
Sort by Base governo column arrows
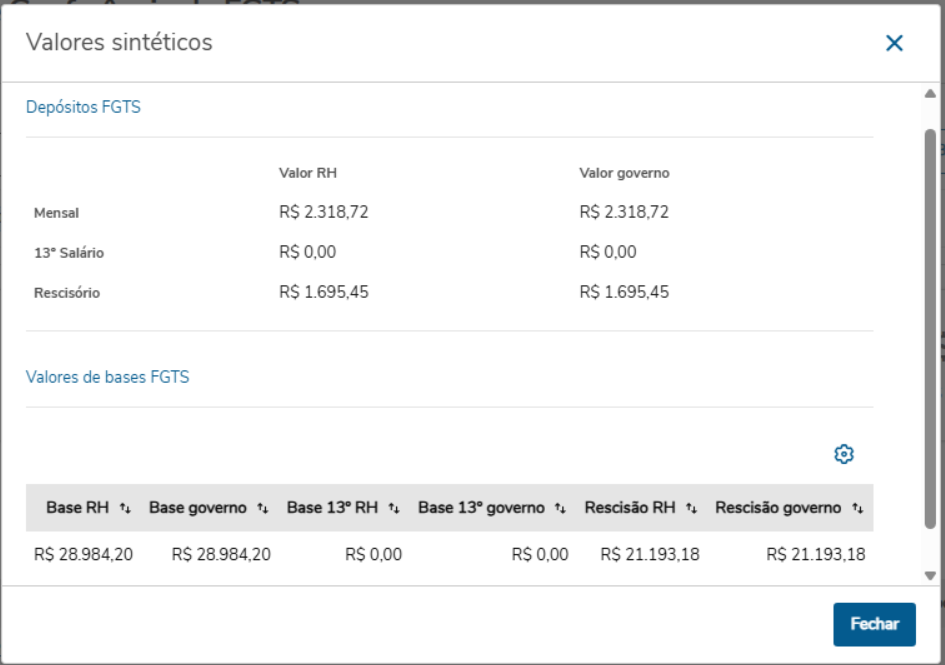pyautogui.click(x=263, y=509)
